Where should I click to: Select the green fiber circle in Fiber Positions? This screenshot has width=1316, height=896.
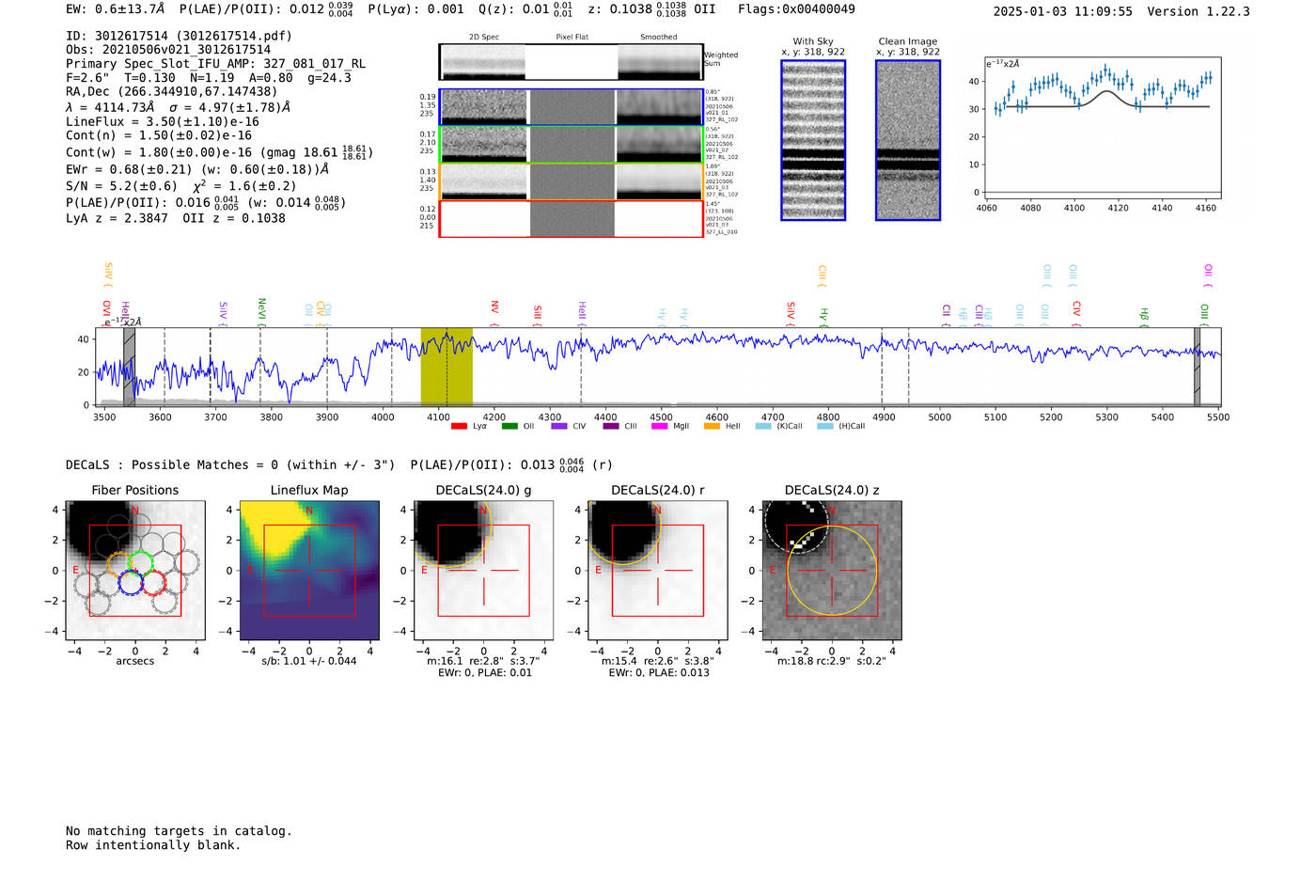(141, 563)
